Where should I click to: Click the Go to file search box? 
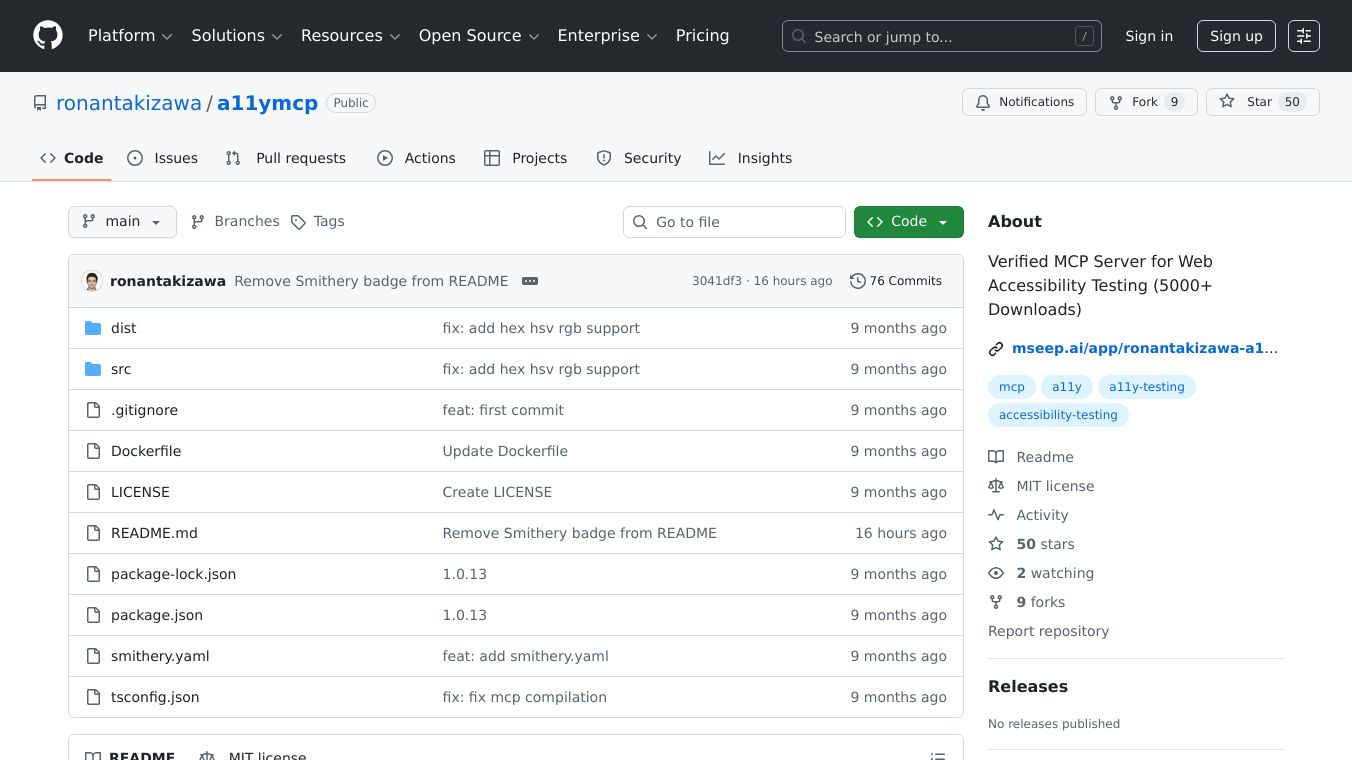734,221
